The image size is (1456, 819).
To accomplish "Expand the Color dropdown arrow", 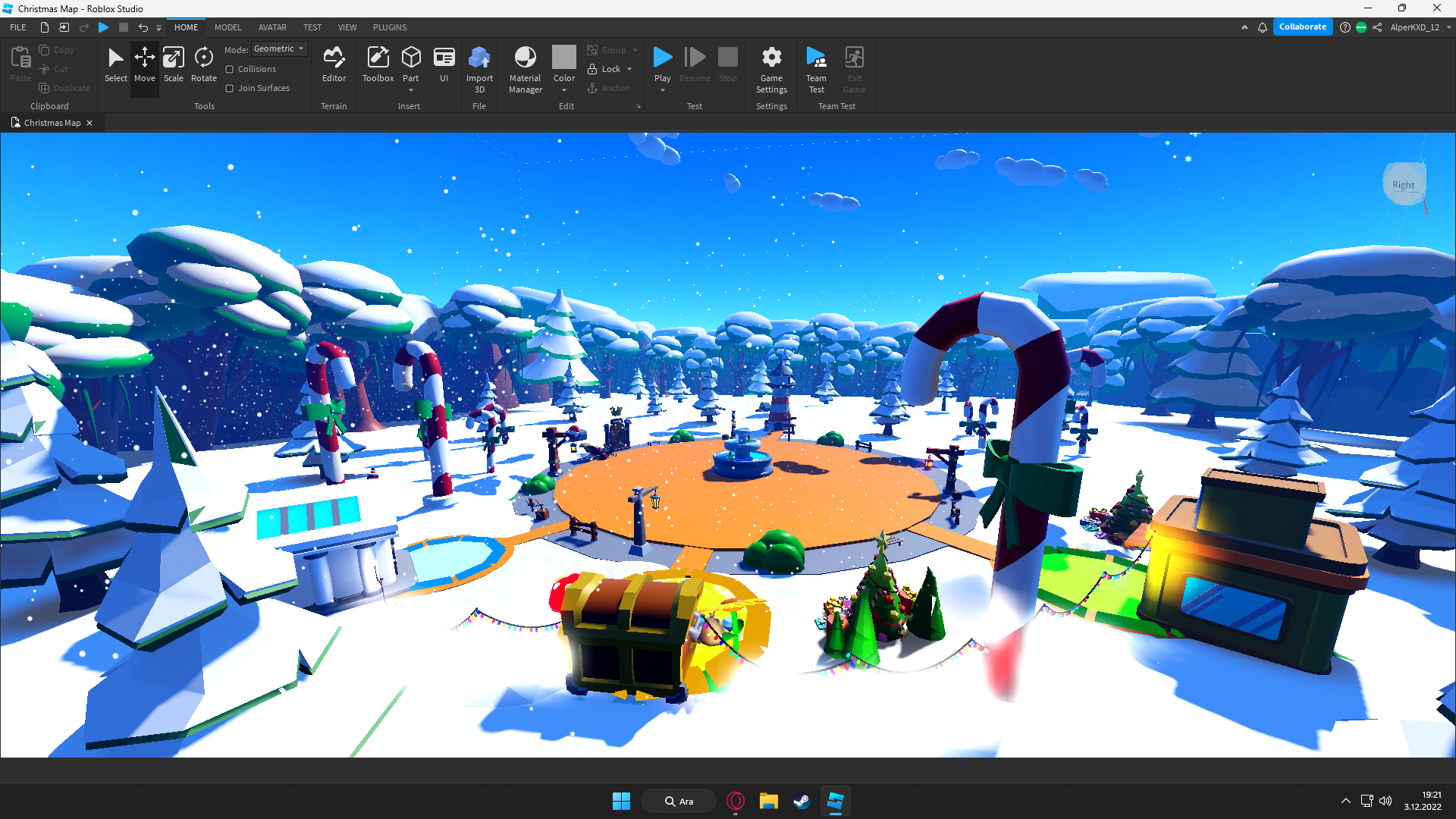I will tap(564, 90).
